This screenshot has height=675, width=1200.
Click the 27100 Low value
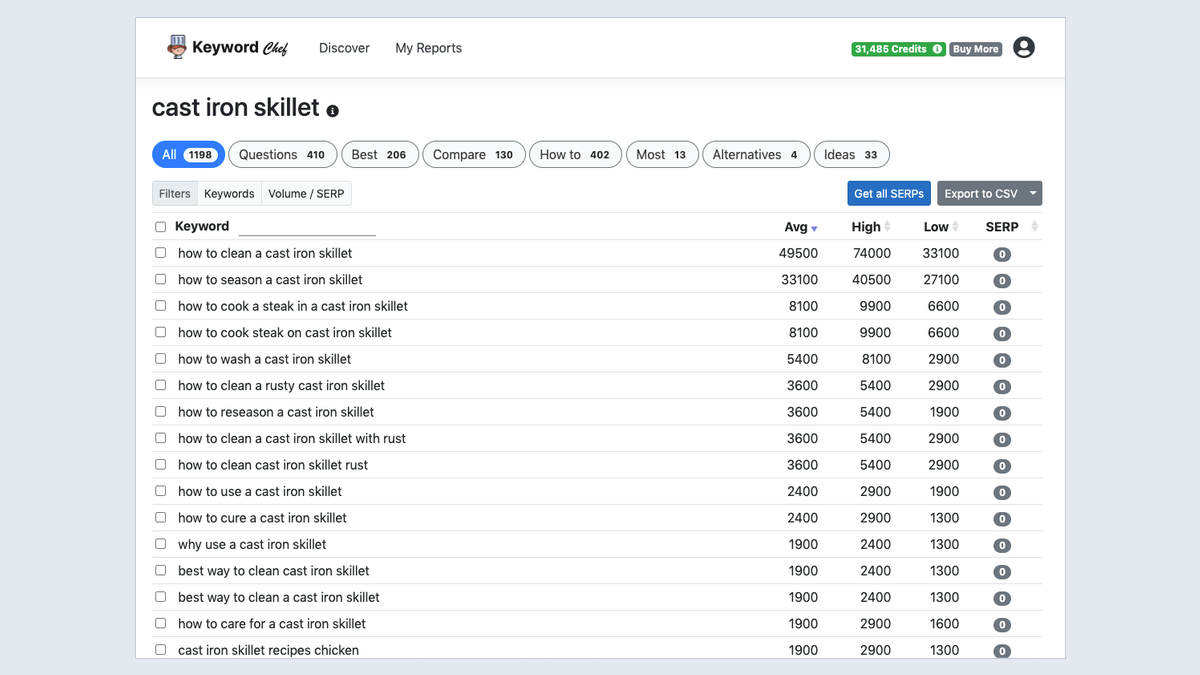tap(941, 280)
